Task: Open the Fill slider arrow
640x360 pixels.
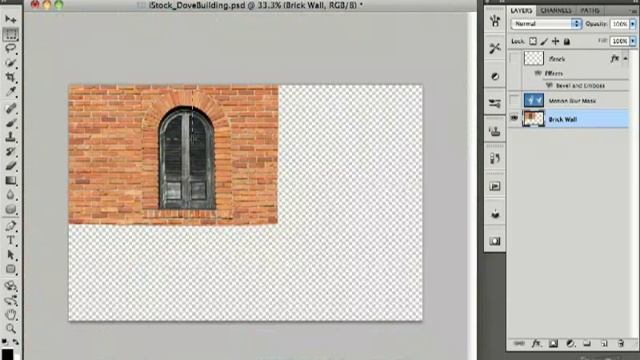Action: coord(633,41)
